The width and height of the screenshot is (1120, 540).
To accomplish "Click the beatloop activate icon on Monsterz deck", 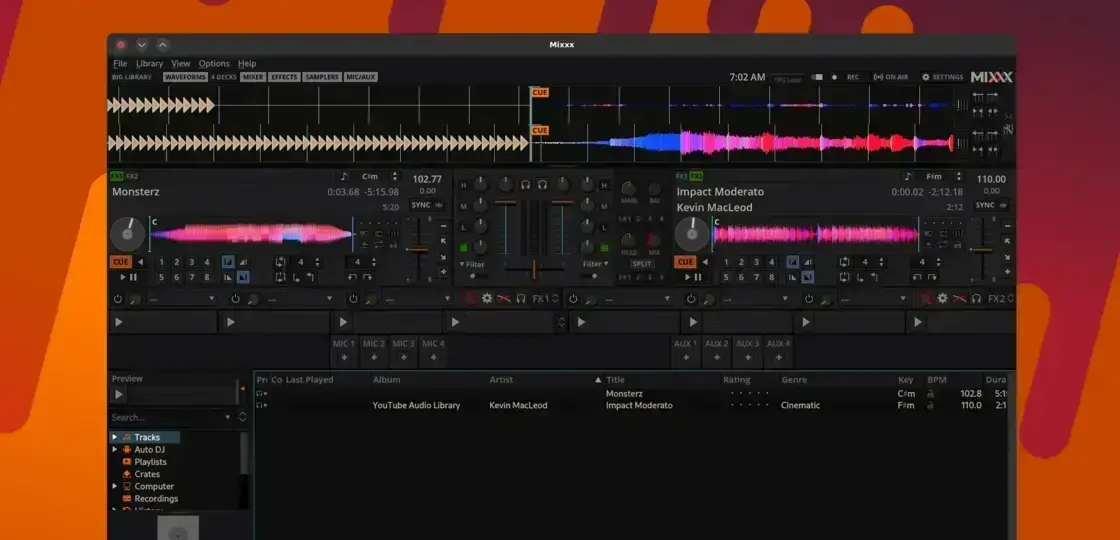I will 281,262.
